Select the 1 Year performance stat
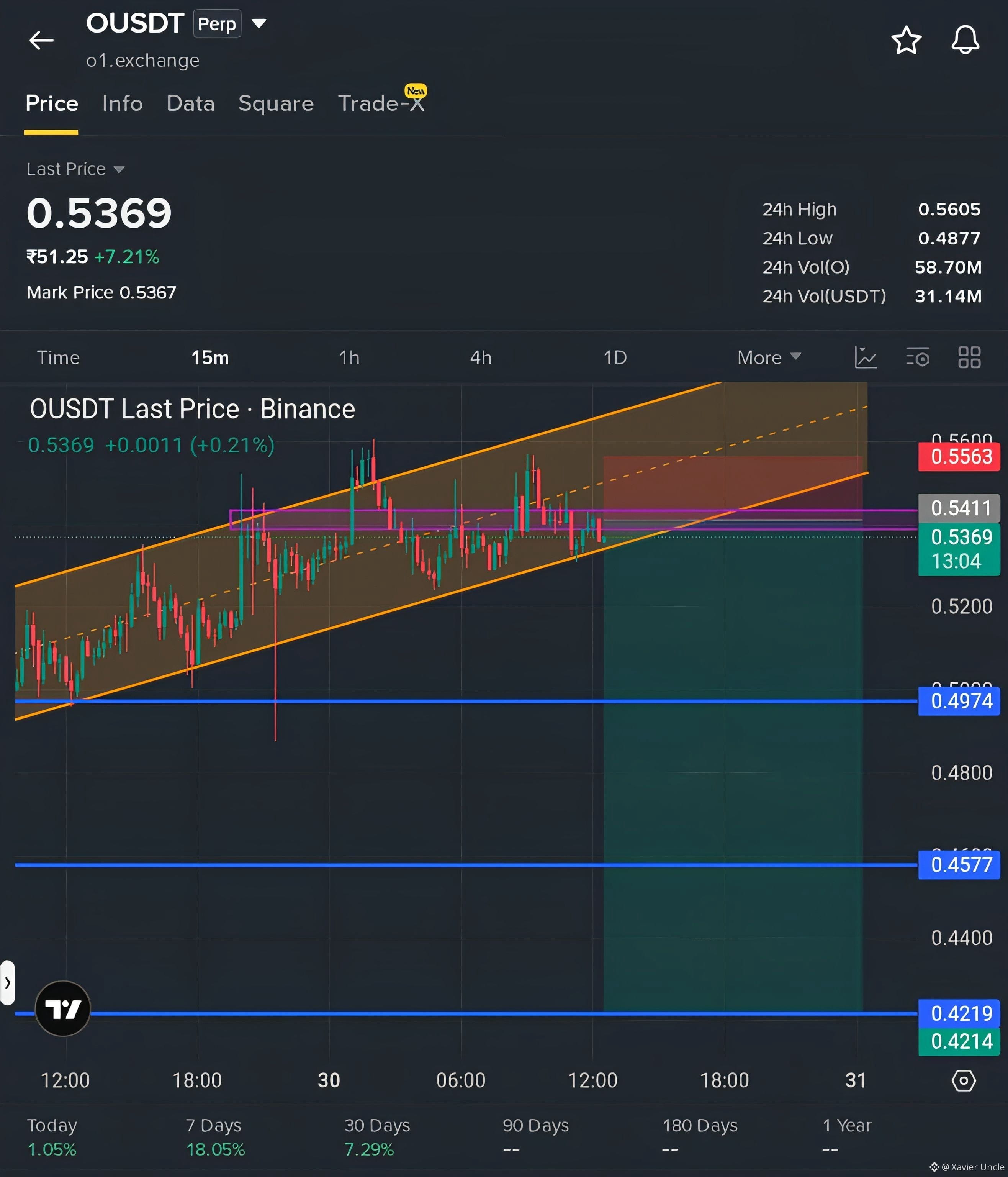This screenshot has width=1008, height=1177. pyautogui.click(x=847, y=1137)
